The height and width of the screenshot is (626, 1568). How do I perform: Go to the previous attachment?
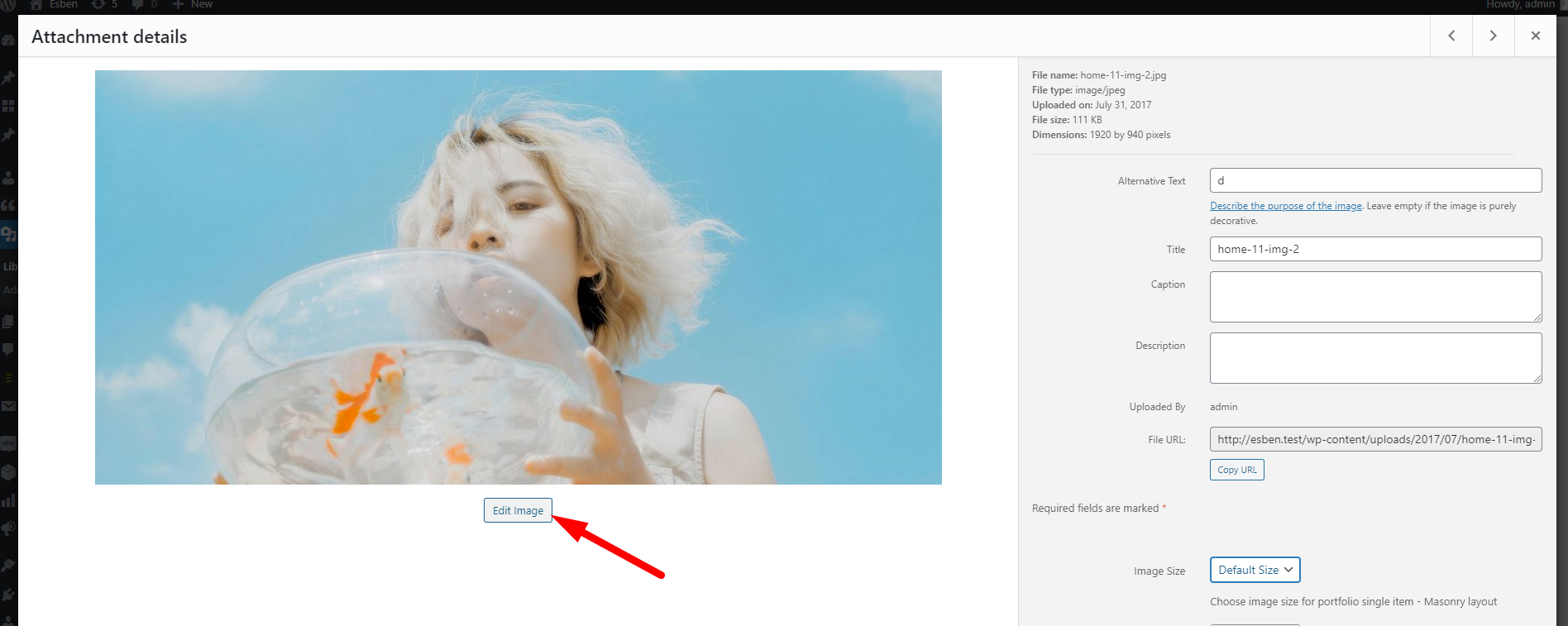click(1451, 36)
